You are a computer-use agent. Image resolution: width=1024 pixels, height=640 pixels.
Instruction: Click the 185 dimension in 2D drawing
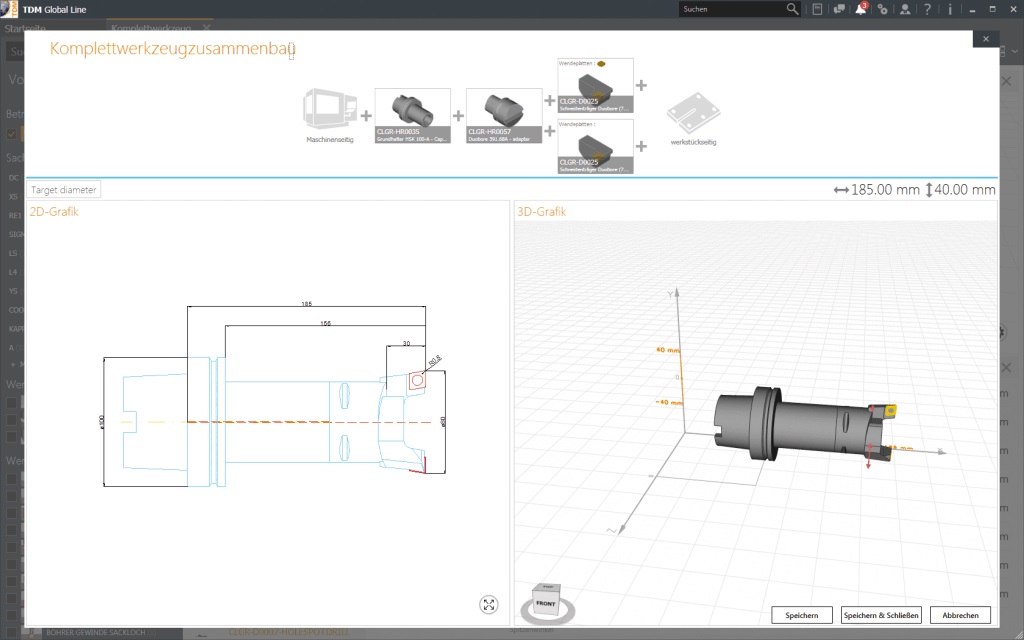tap(306, 304)
